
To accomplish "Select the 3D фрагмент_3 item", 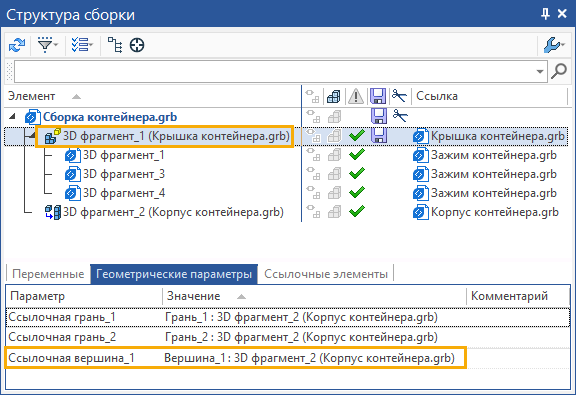I will click(124, 174).
